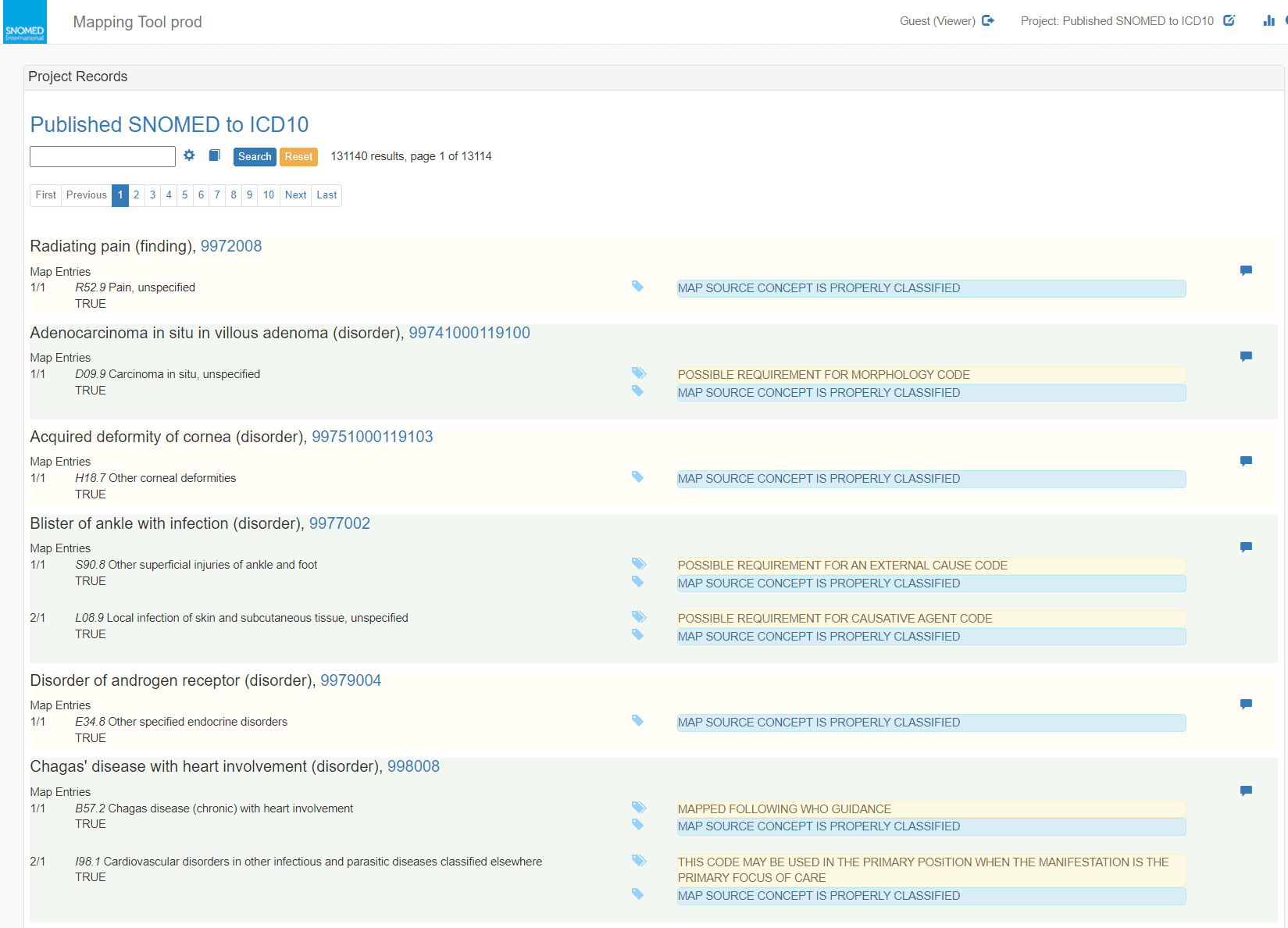This screenshot has height=928, width=1288.
Task: Open comment icon for Radiating pain record
Action: click(x=1246, y=271)
